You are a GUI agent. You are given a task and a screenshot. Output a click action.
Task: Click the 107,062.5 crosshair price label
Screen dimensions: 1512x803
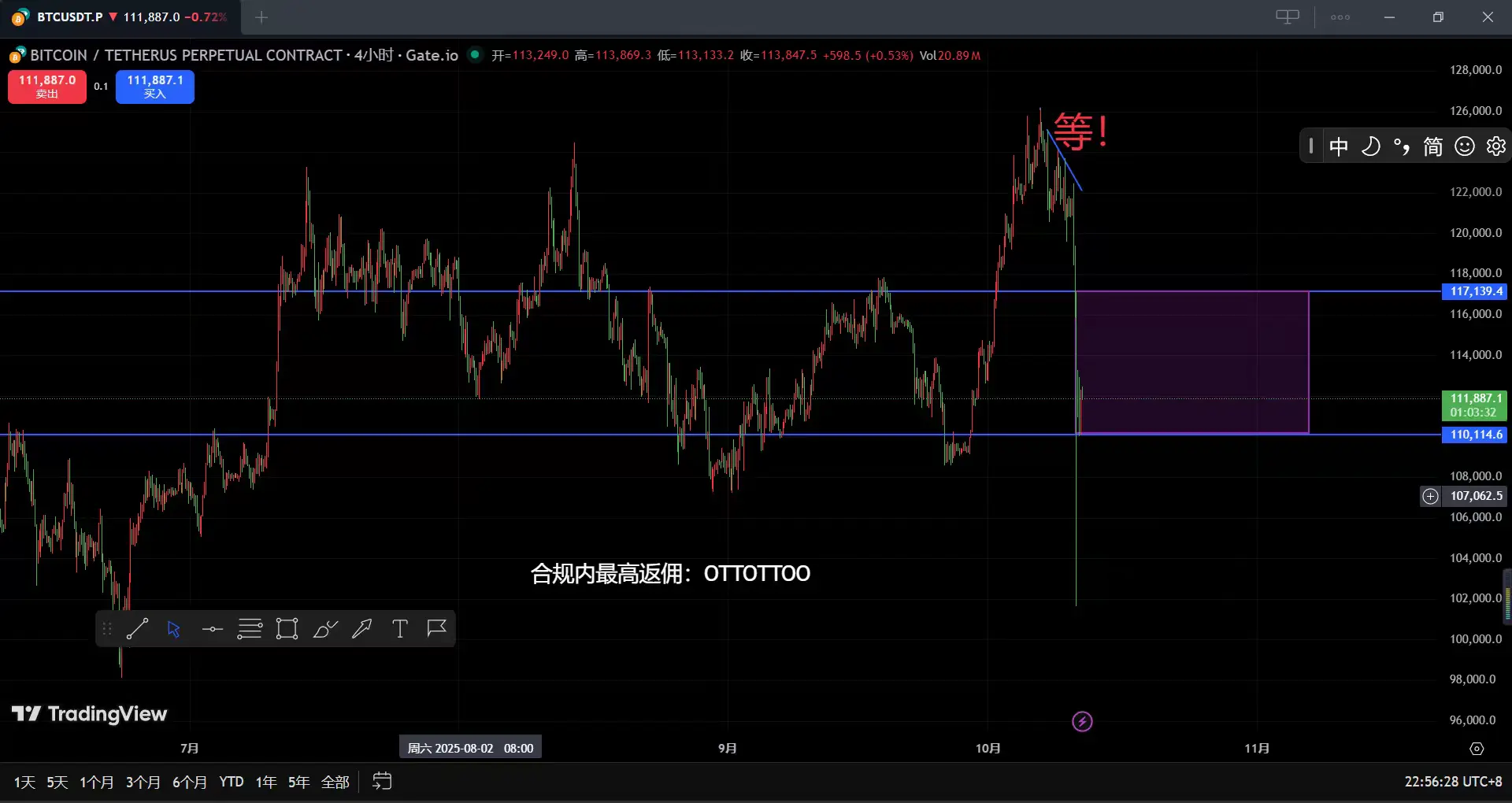[1476, 496]
